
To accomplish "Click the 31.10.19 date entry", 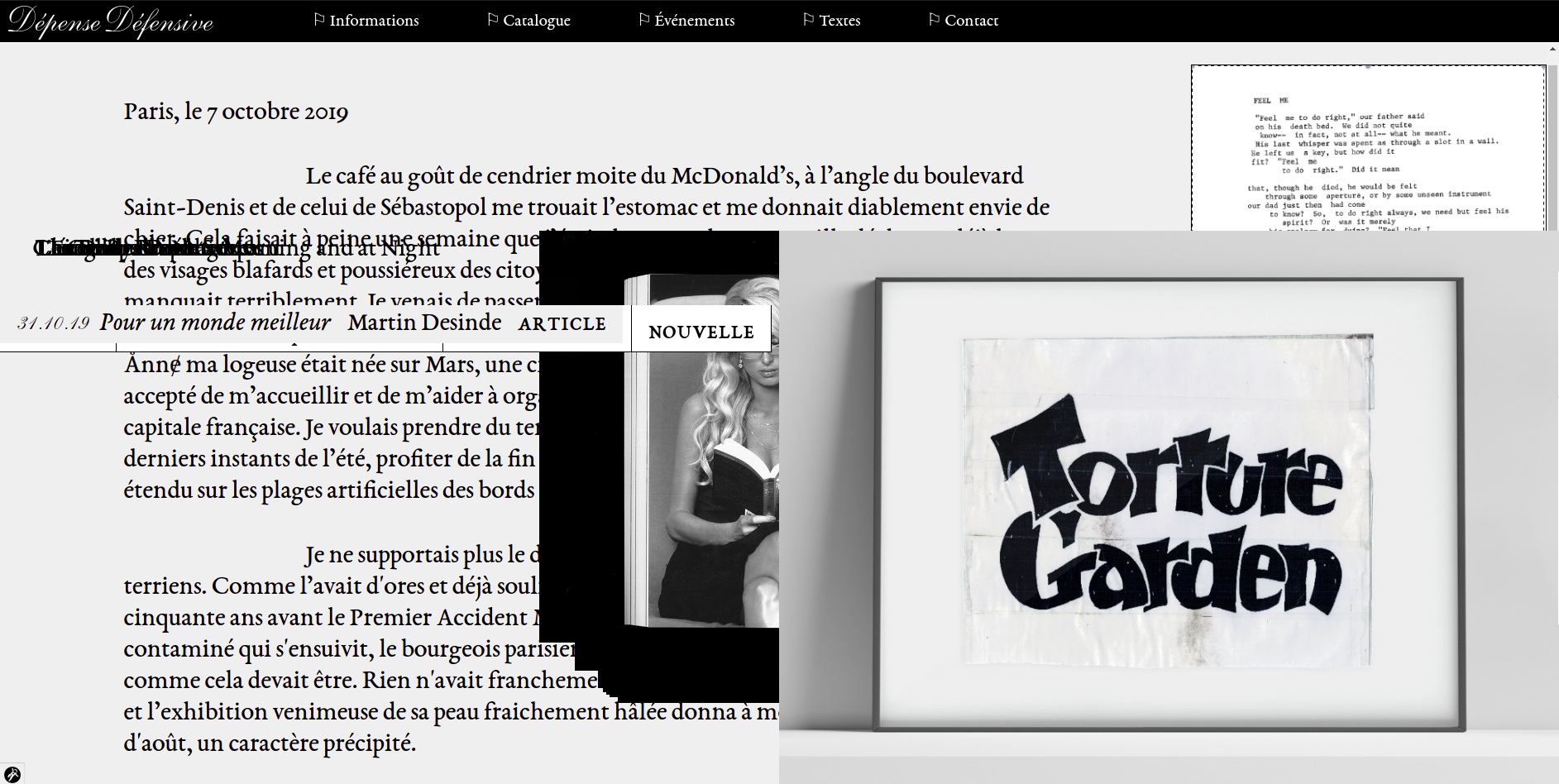I will click(54, 323).
